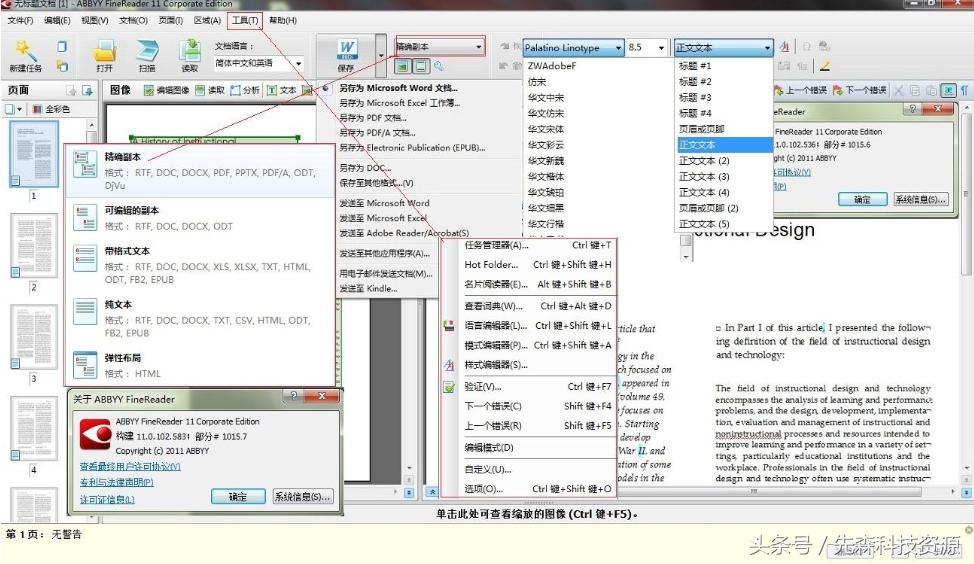Select 华文宋体 from the font list
The image size is (974, 564).
[547, 129]
